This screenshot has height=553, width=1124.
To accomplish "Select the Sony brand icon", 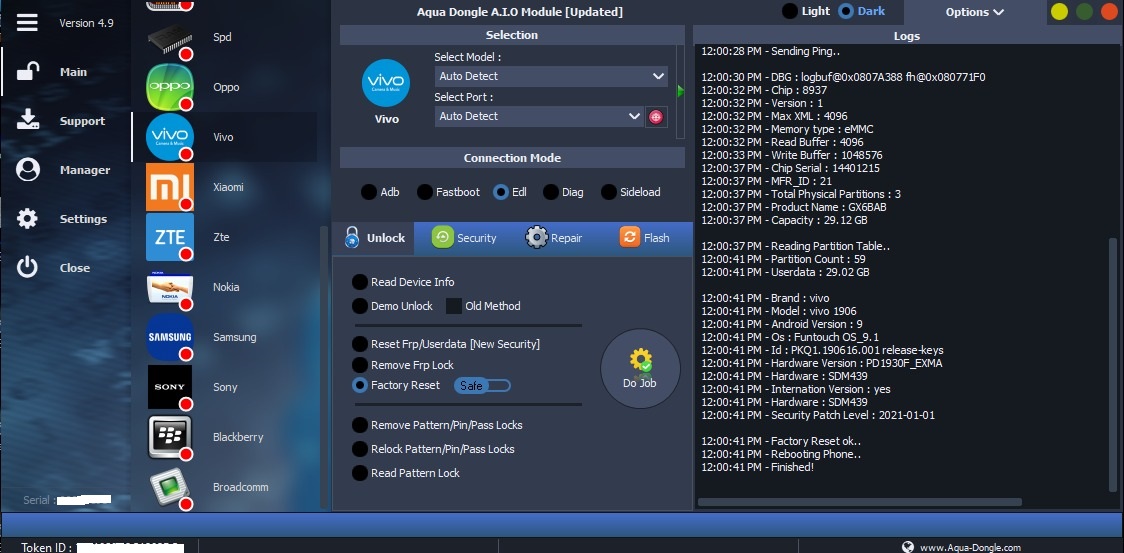I will coord(170,387).
